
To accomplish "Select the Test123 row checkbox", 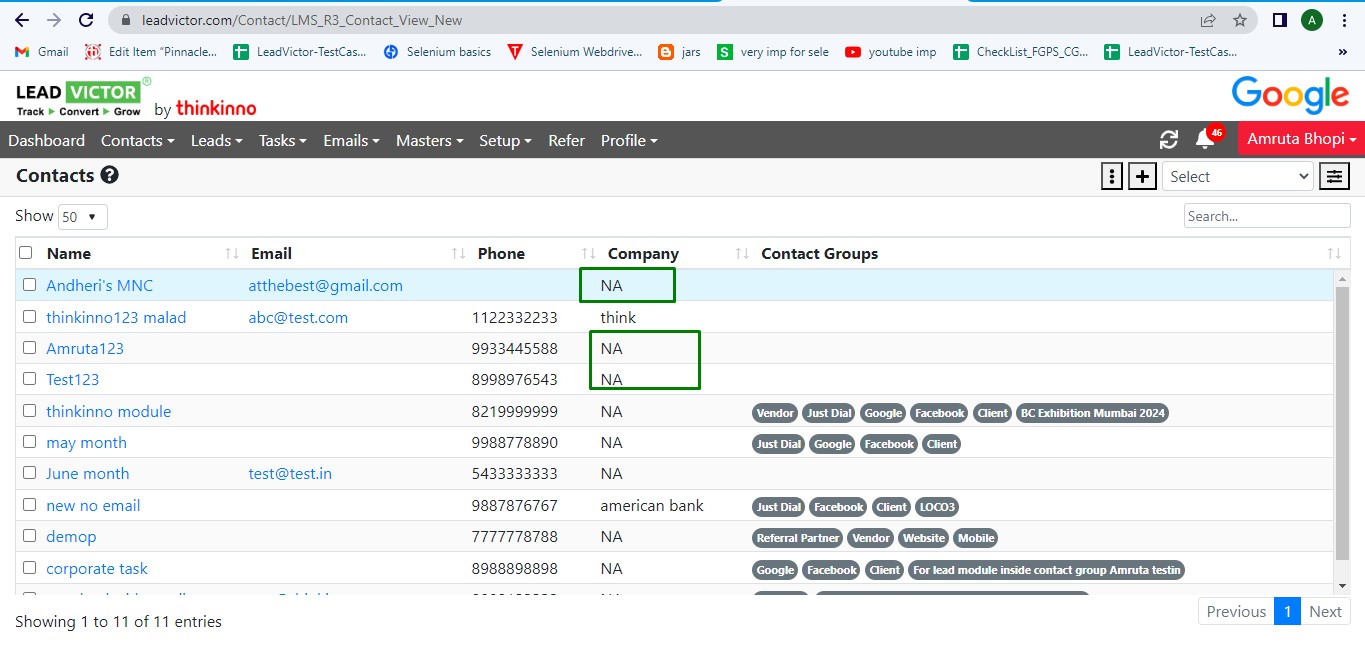I will (x=29, y=379).
